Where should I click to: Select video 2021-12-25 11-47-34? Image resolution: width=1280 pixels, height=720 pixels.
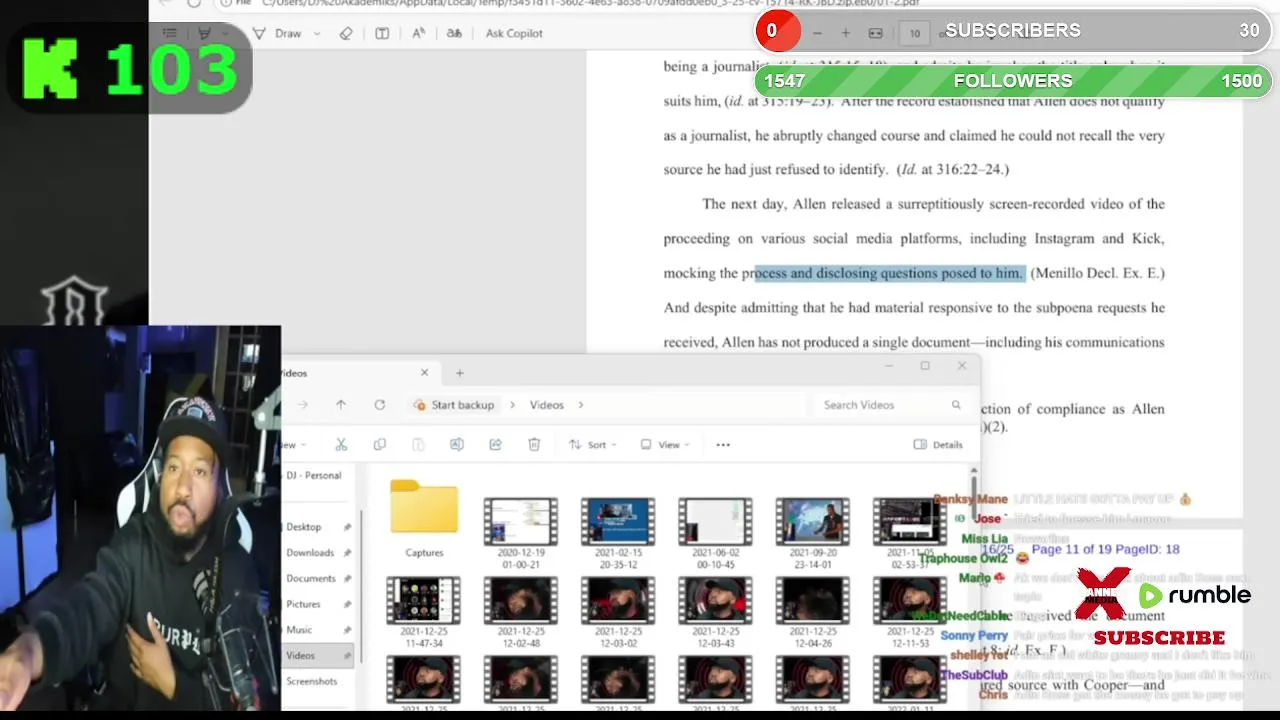tap(424, 612)
